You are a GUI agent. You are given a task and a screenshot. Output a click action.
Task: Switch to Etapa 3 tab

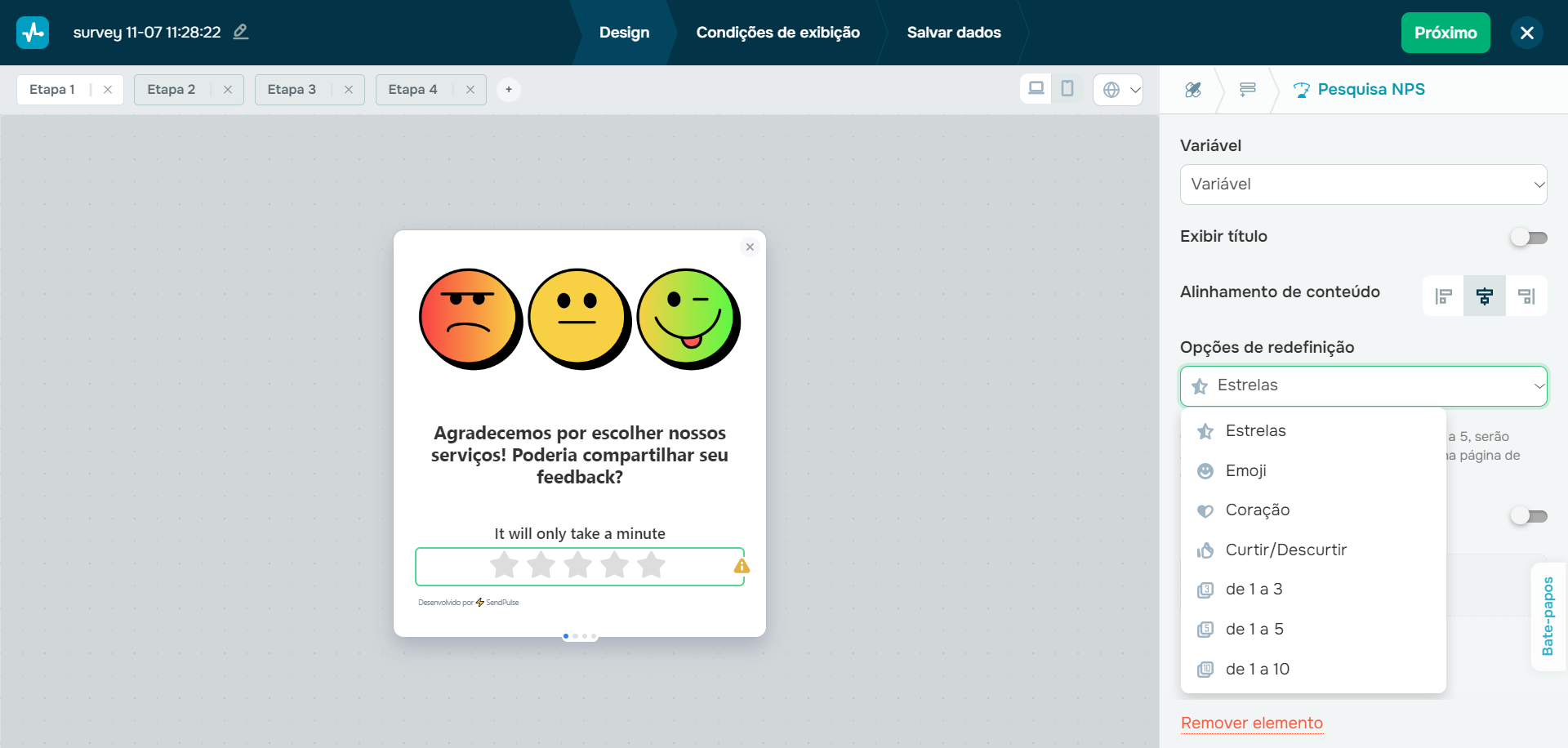coord(292,90)
